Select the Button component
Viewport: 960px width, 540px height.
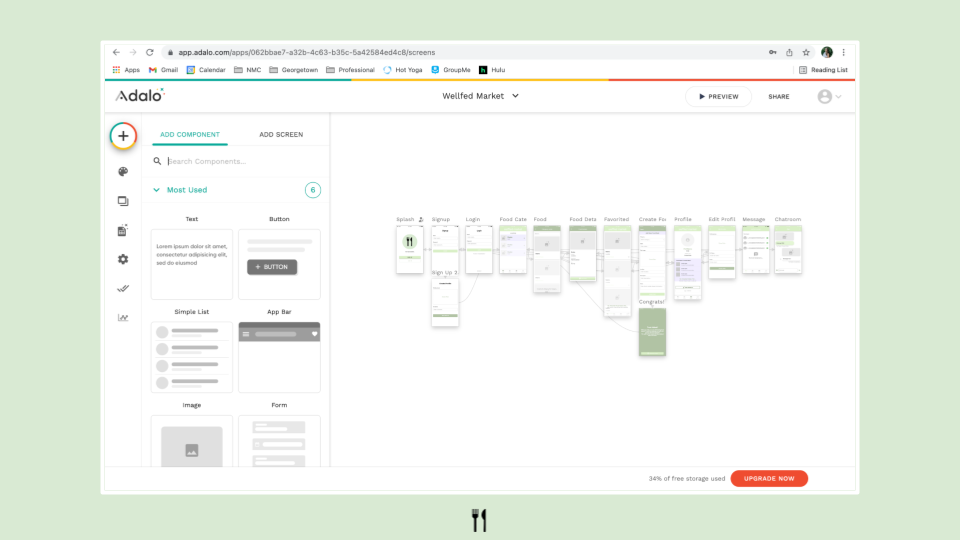tap(279, 264)
